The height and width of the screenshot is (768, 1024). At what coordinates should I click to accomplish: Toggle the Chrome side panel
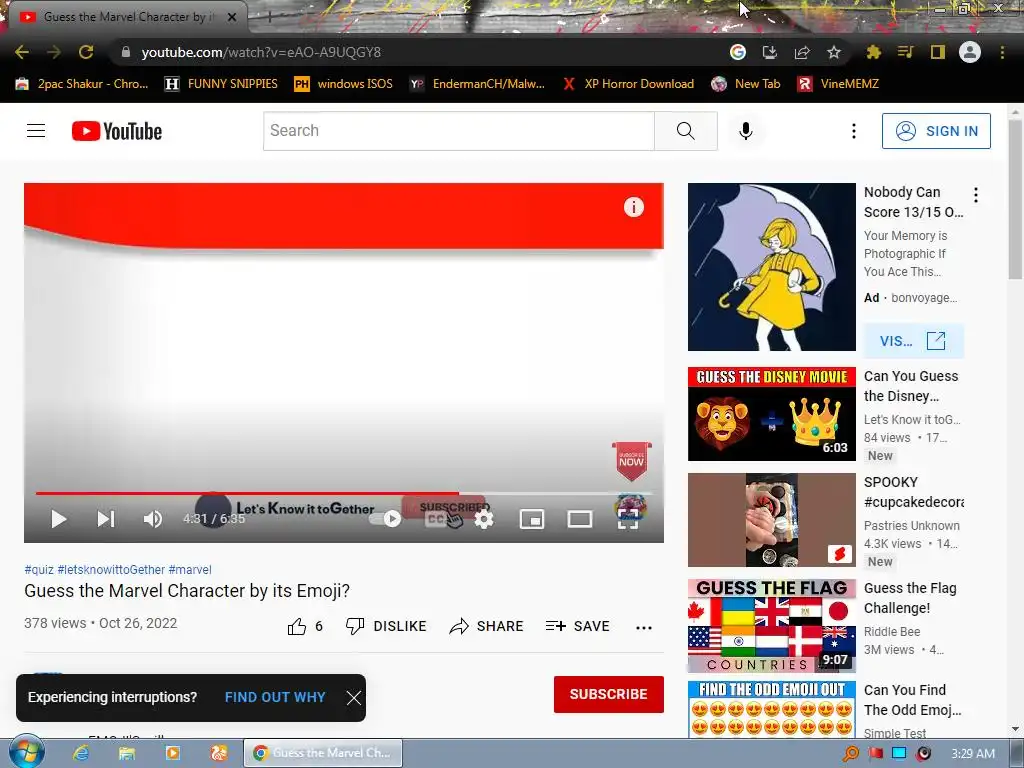coord(938,52)
